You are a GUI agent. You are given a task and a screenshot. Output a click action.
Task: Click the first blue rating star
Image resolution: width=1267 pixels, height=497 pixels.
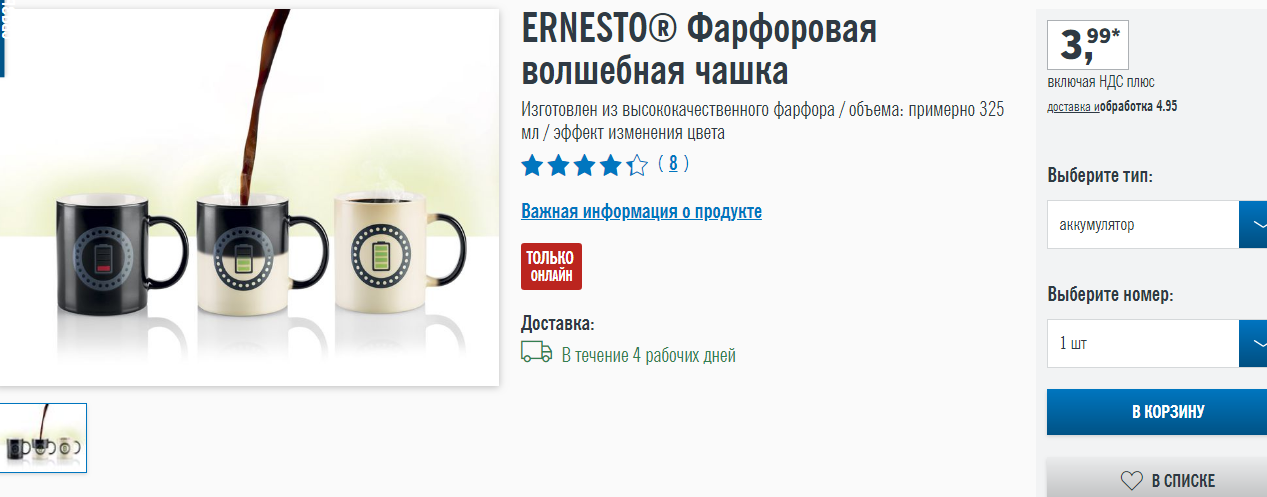point(532,165)
